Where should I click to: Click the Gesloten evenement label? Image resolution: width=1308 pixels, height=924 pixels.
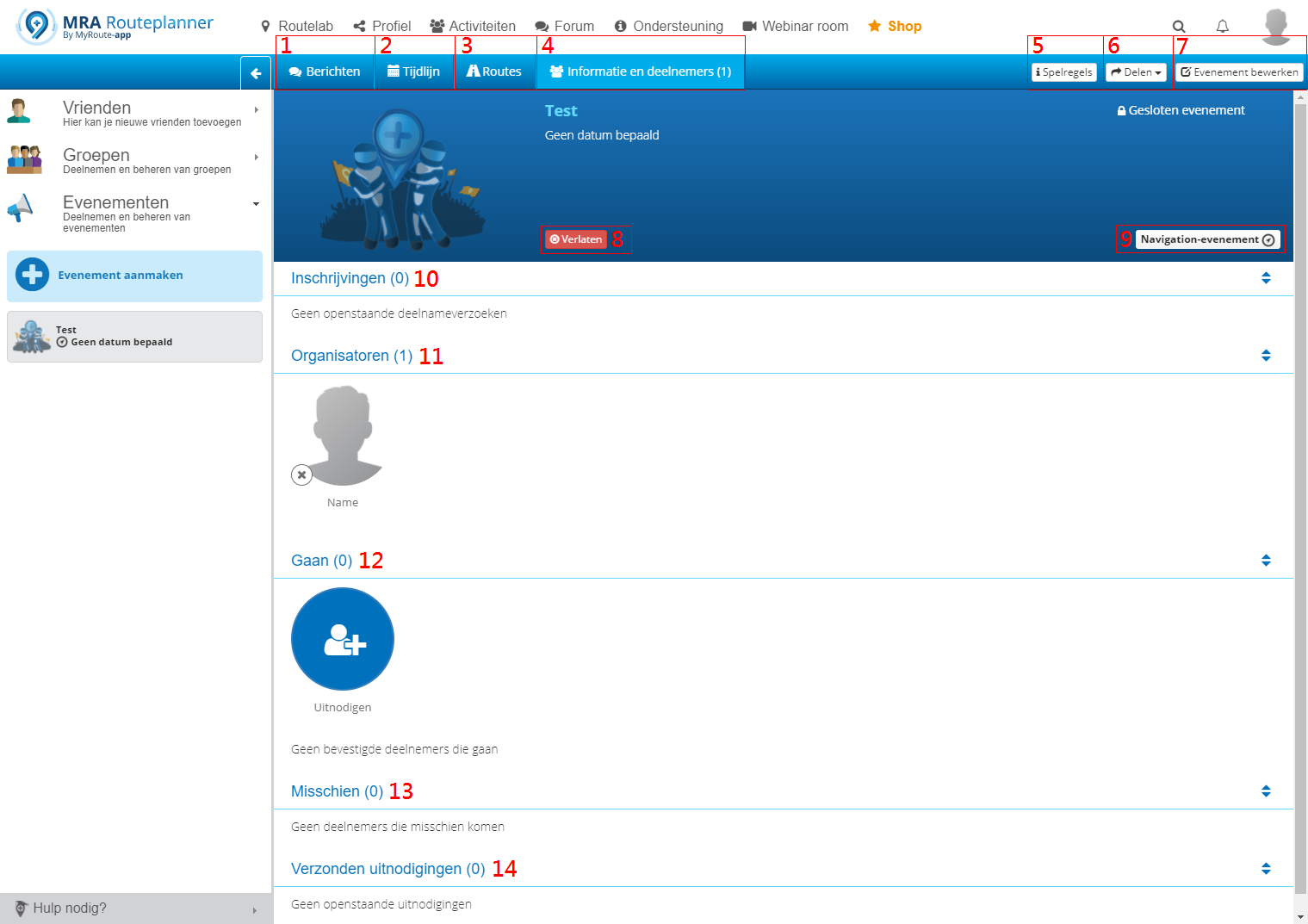click(1181, 110)
